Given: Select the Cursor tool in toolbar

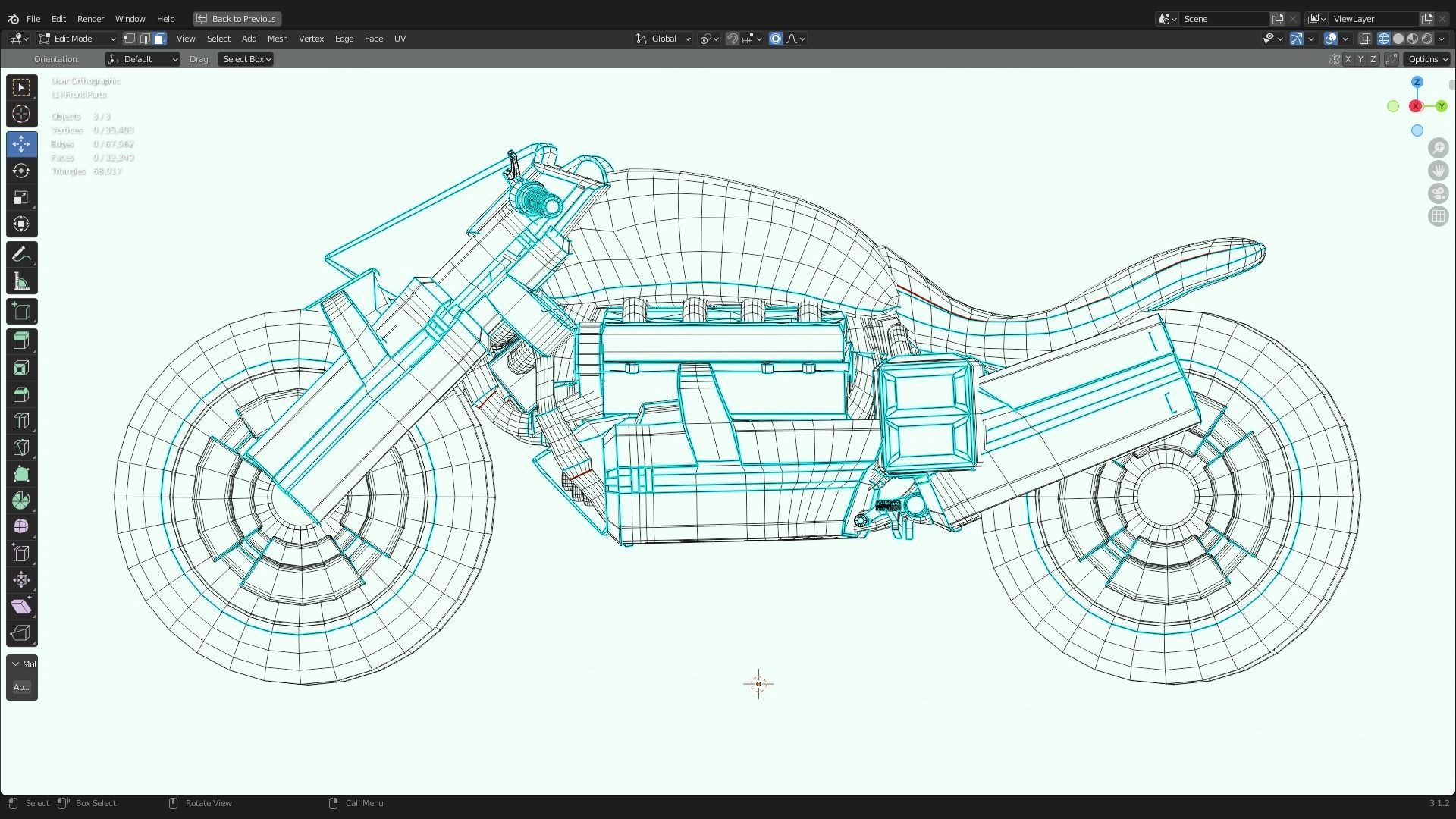Looking at the screenshot, I should click(21, 115).
